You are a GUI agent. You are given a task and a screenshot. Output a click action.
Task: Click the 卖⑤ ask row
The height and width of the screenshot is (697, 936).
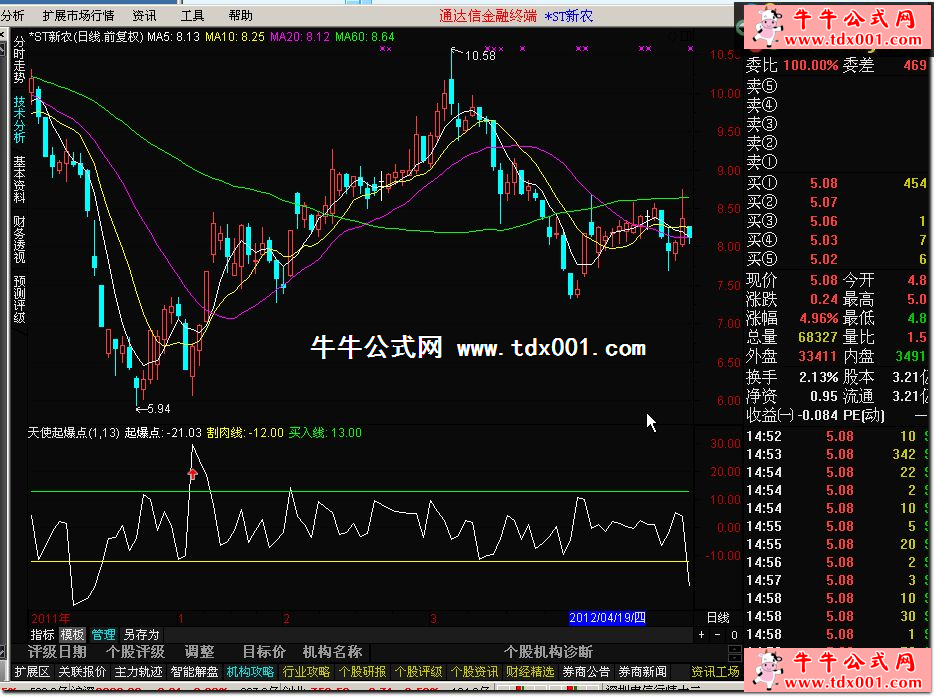pyautogui.click(x=836, y=86)
